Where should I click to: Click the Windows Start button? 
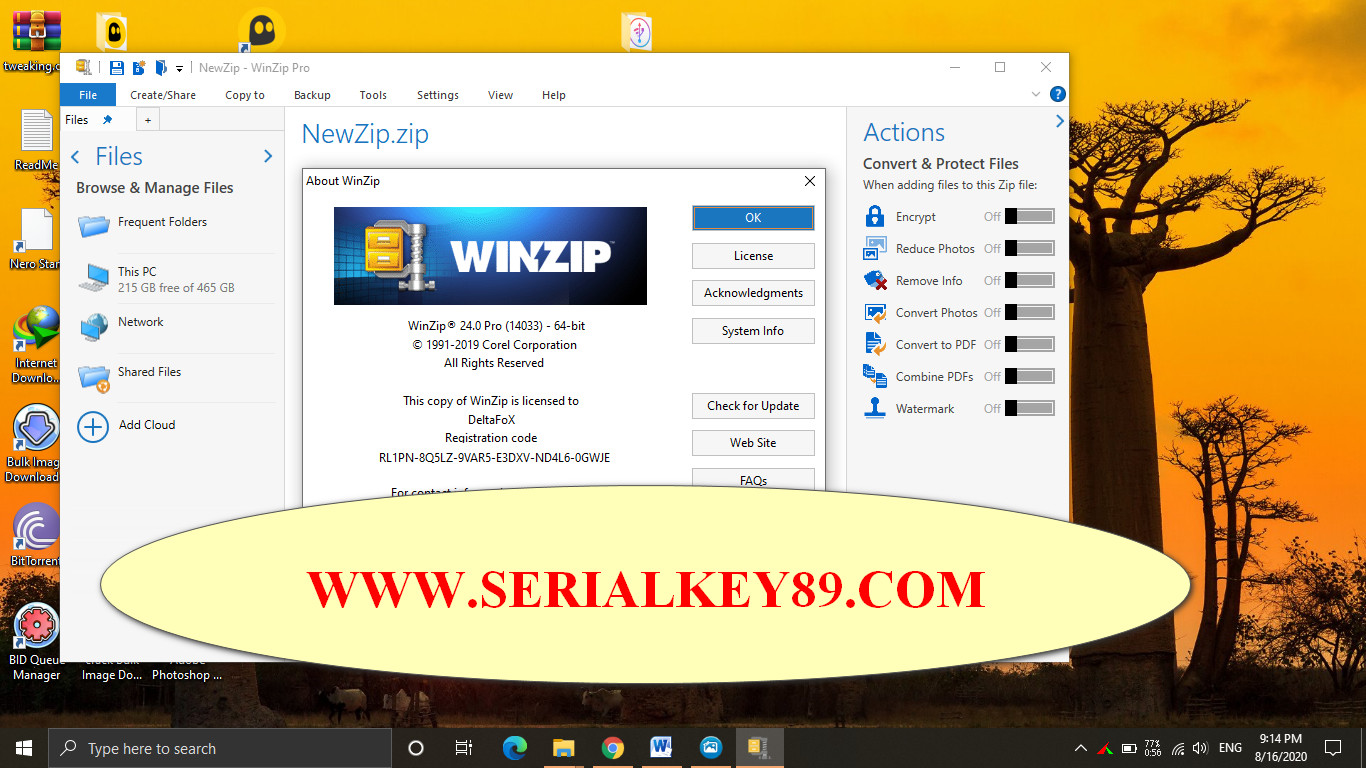24,748
